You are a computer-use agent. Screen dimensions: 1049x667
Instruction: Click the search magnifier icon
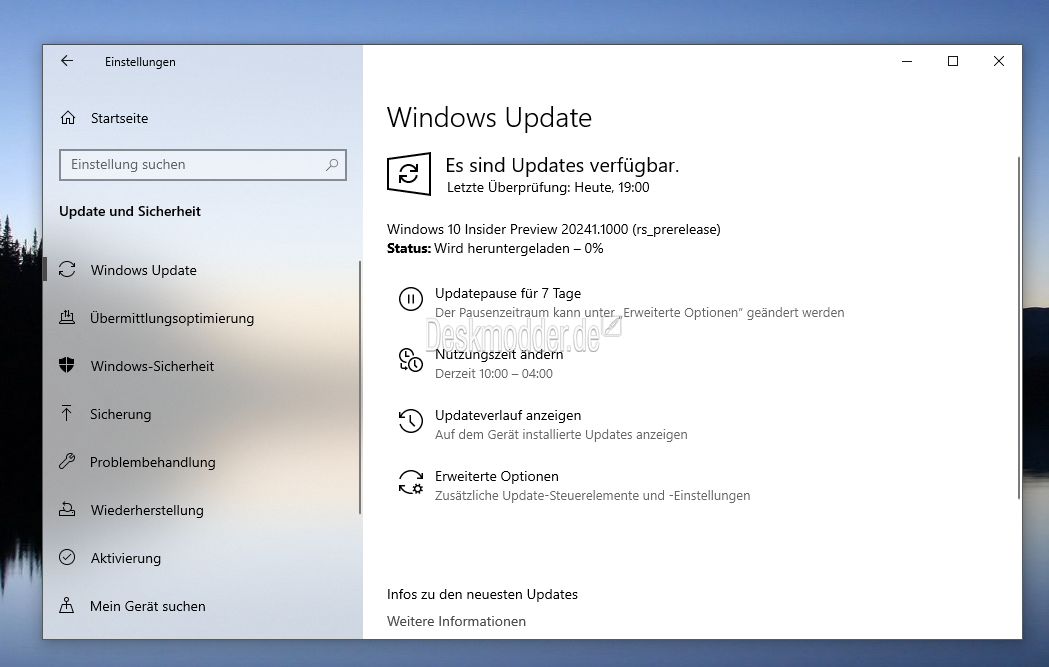click(332, 165)
